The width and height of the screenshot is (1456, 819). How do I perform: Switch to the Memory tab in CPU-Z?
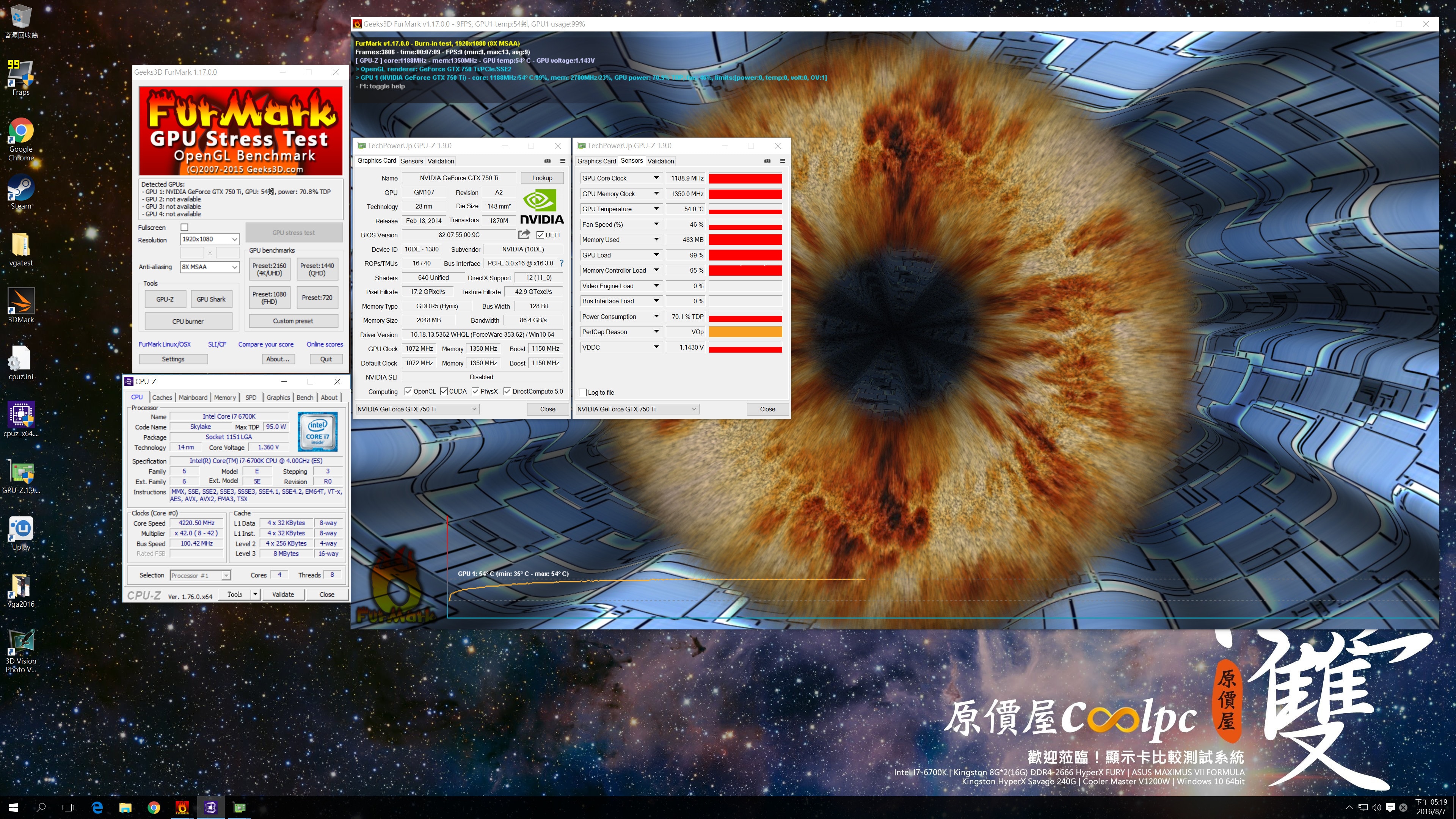point(224,397)
